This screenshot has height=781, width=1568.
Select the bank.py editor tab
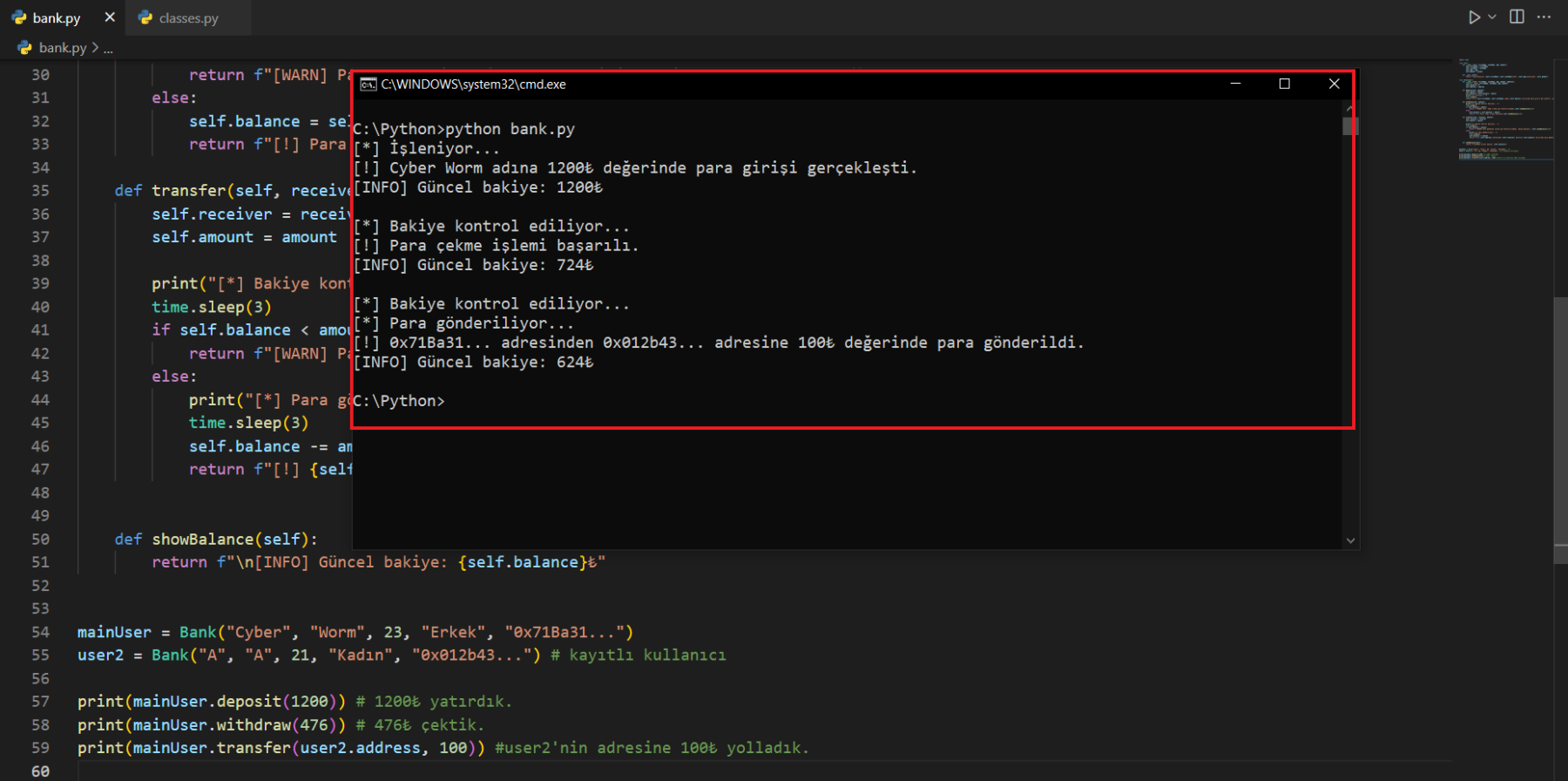pyautogui.click(x=56, y=17)
